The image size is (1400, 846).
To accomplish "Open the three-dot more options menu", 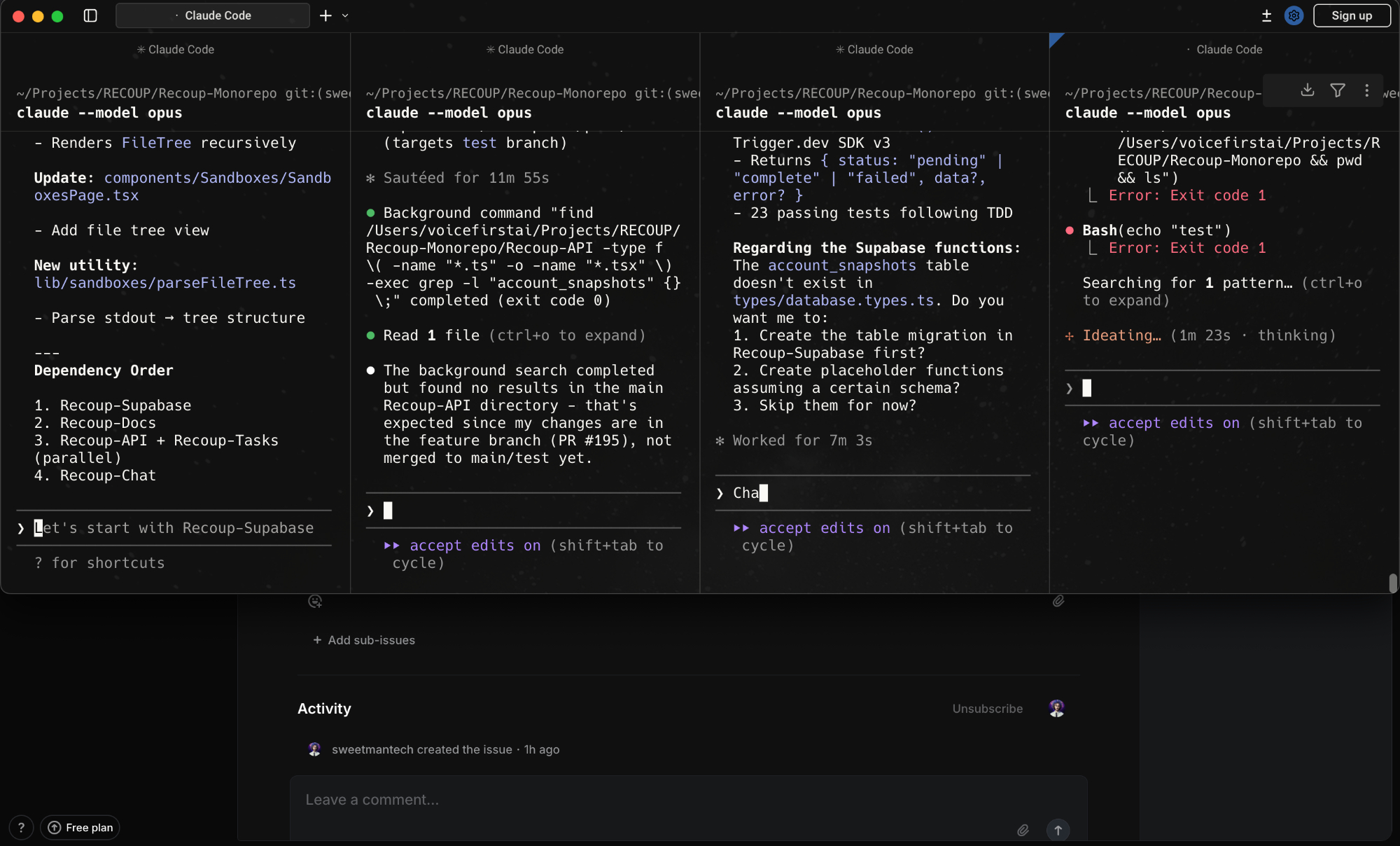I will pos(1366,90).
